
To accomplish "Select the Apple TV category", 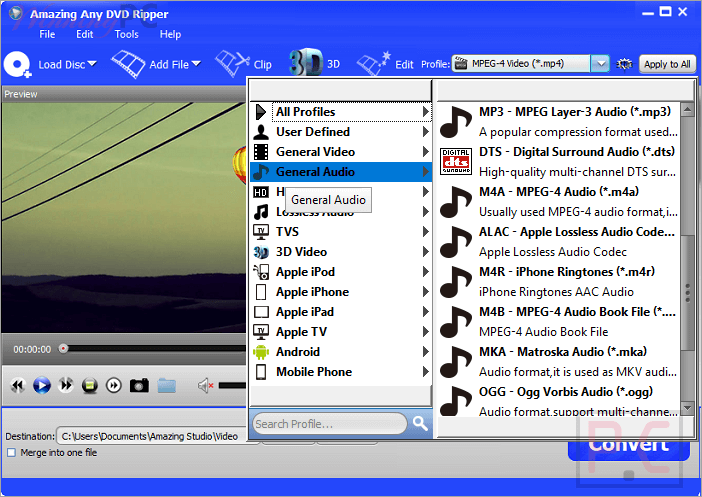I will click(x=341, y=332).
